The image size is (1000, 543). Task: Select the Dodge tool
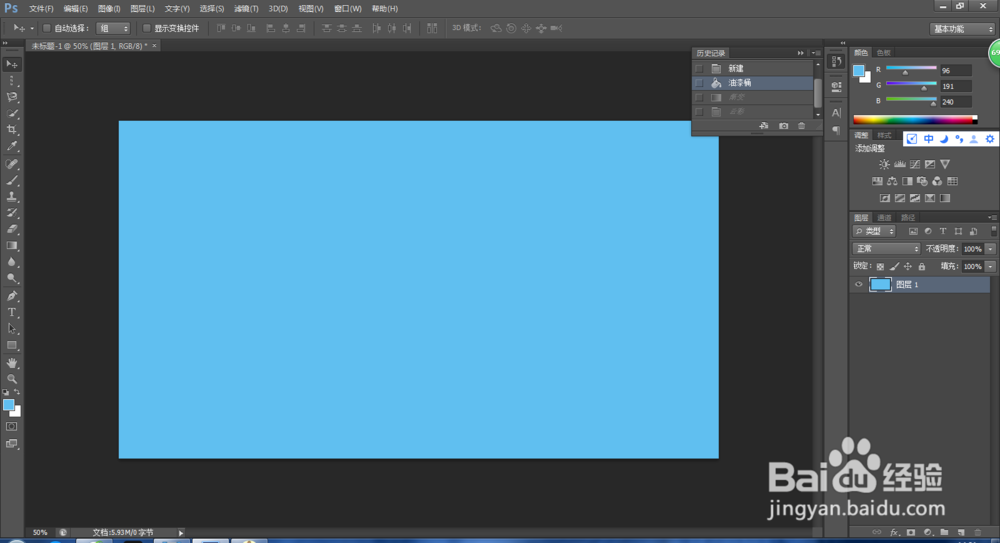11,278
